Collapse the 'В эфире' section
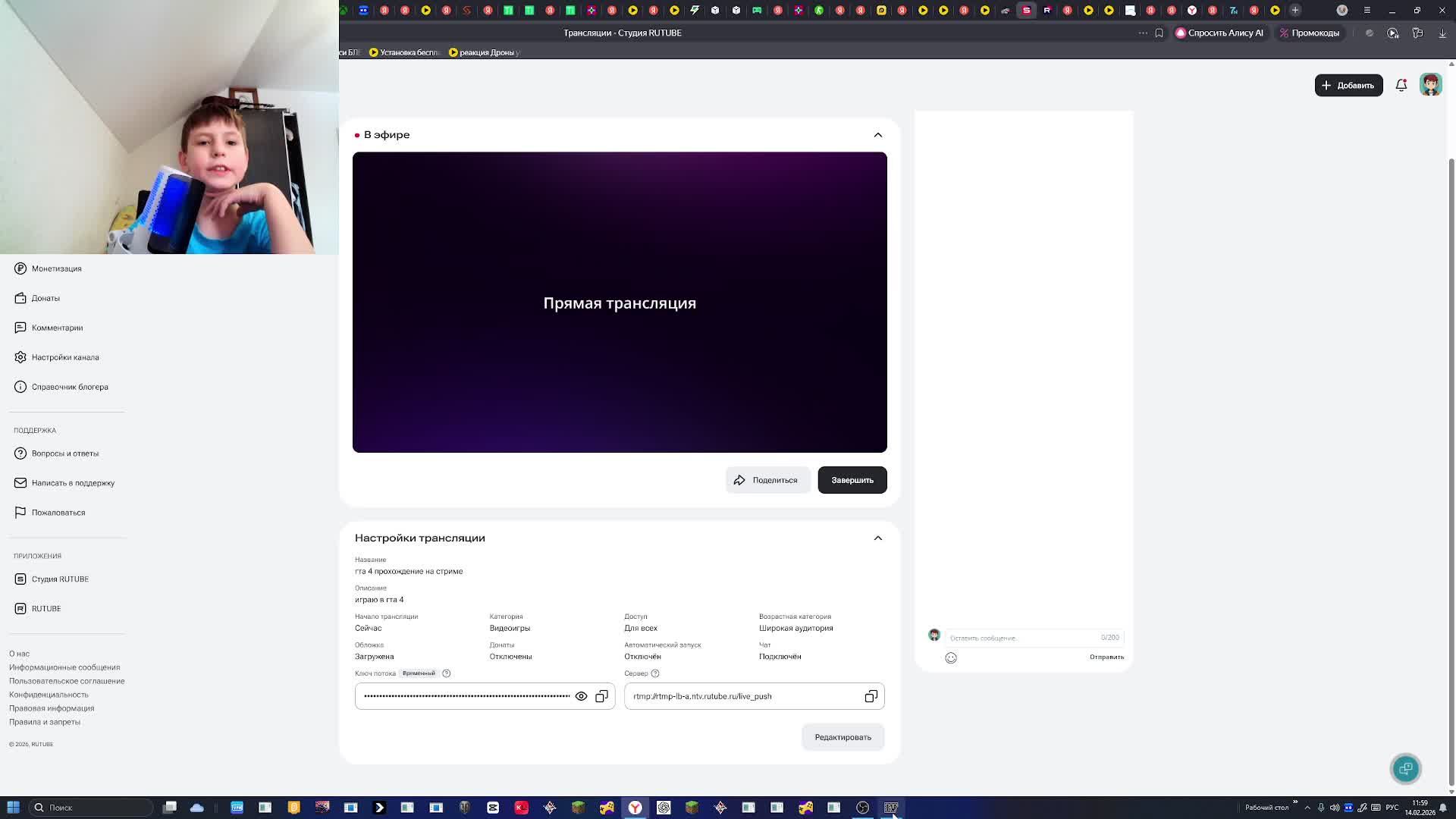 tap(877, 135)
